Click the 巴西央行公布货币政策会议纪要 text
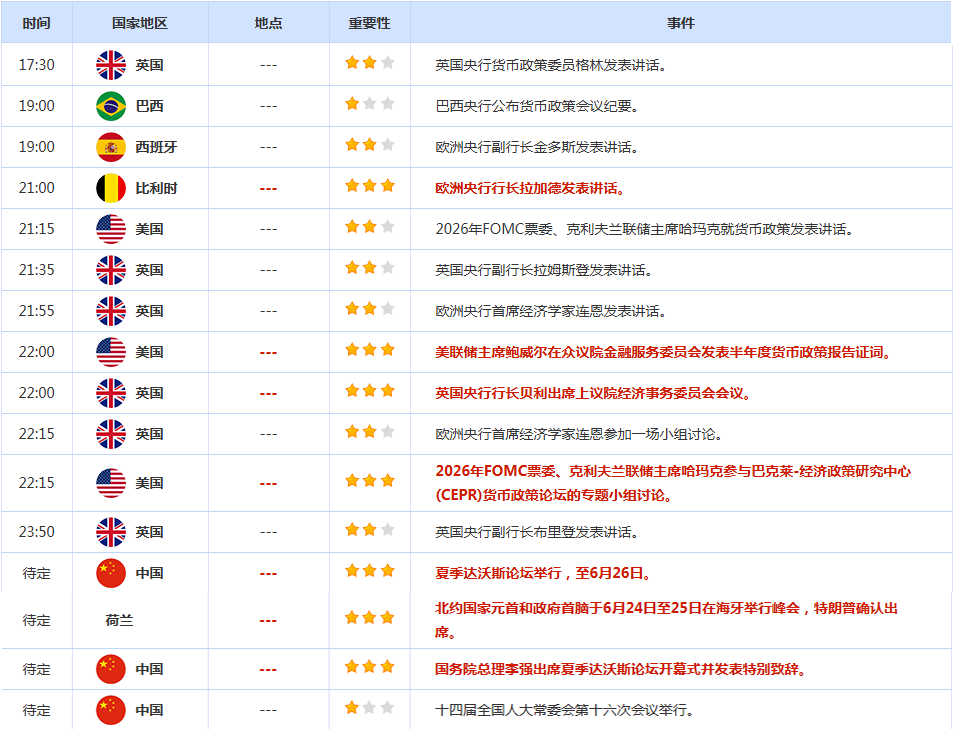Image resolution: width=954 pixels, height=729 pixels. (537, 106)
